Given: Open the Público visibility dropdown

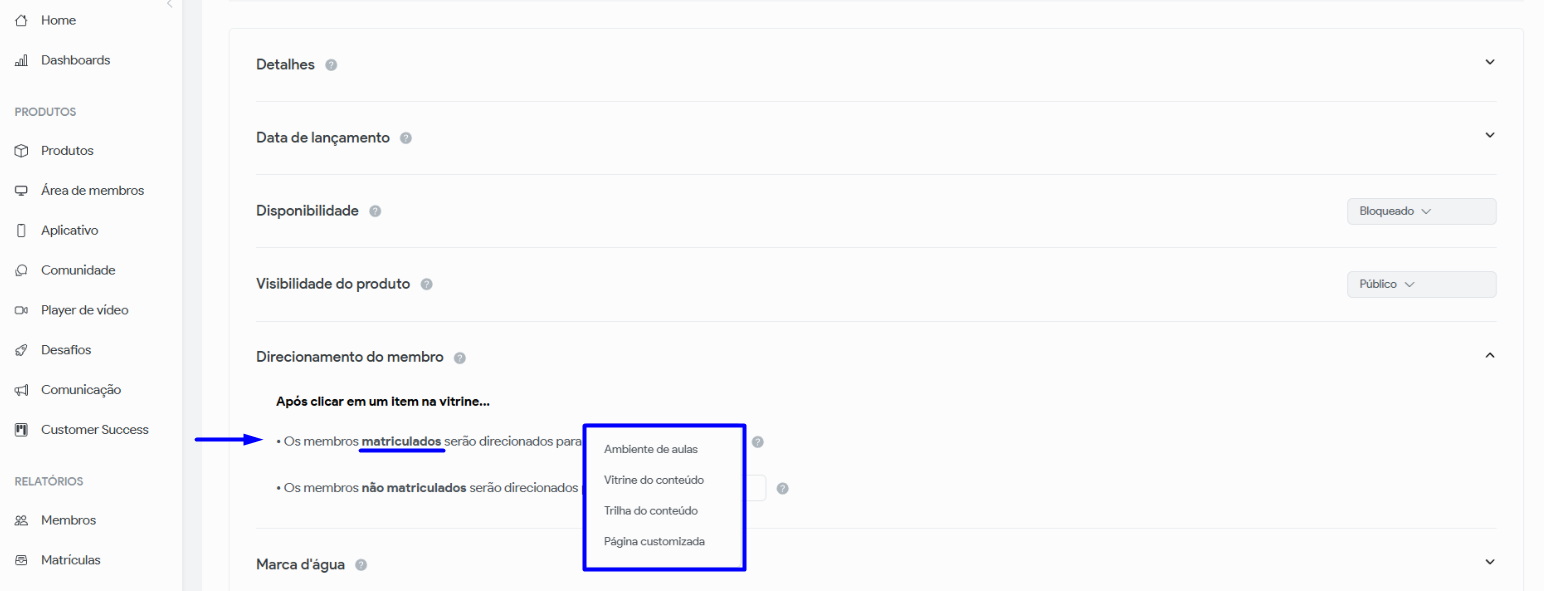Looking at the screenshot, I should 1421,284.
